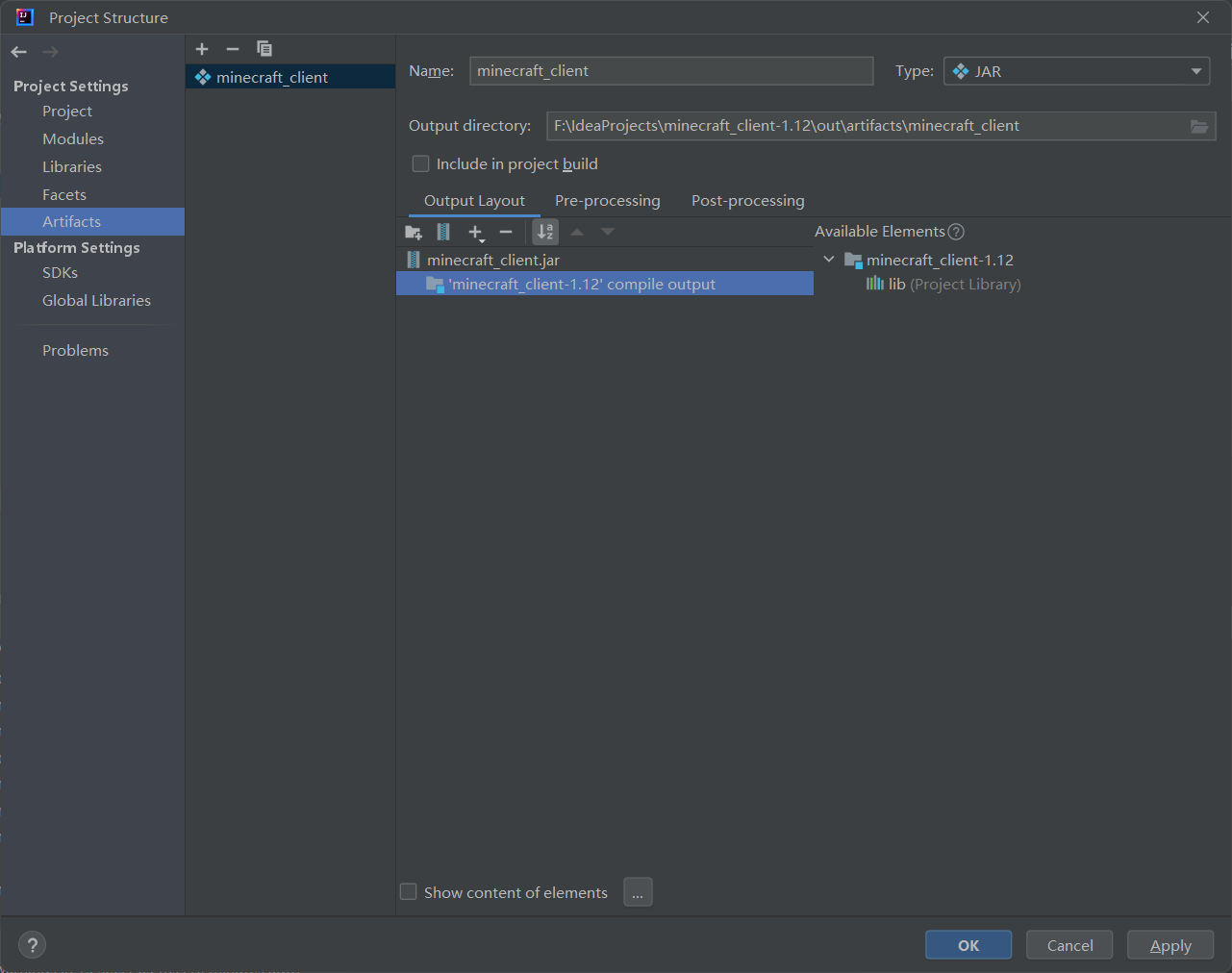Click the lib project library icon

pos(875,284)
